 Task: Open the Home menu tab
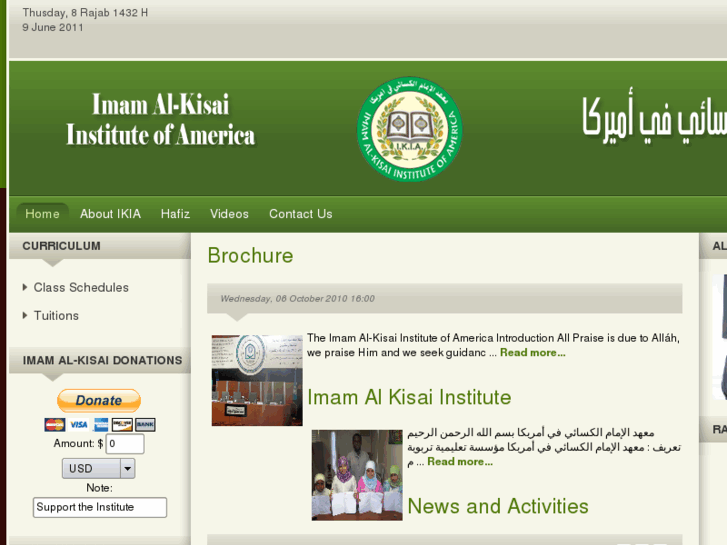point(42,214)
